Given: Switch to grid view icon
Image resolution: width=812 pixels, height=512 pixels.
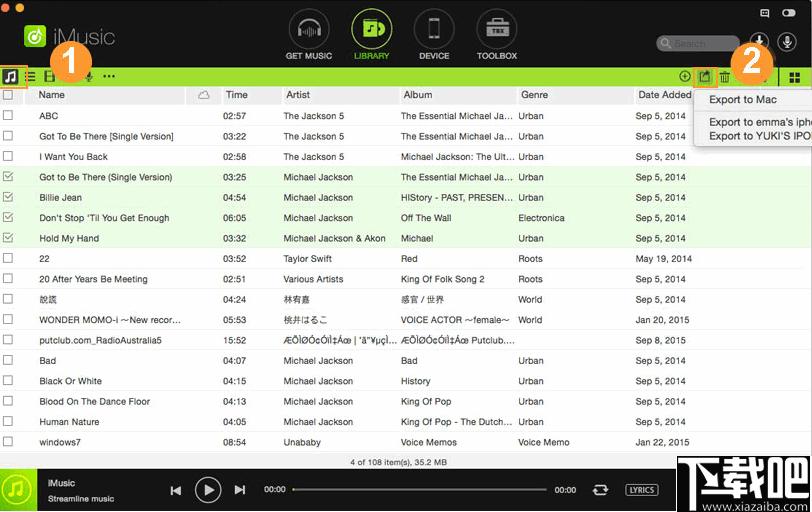Looking at the screenshot, I should click(795, 78).
